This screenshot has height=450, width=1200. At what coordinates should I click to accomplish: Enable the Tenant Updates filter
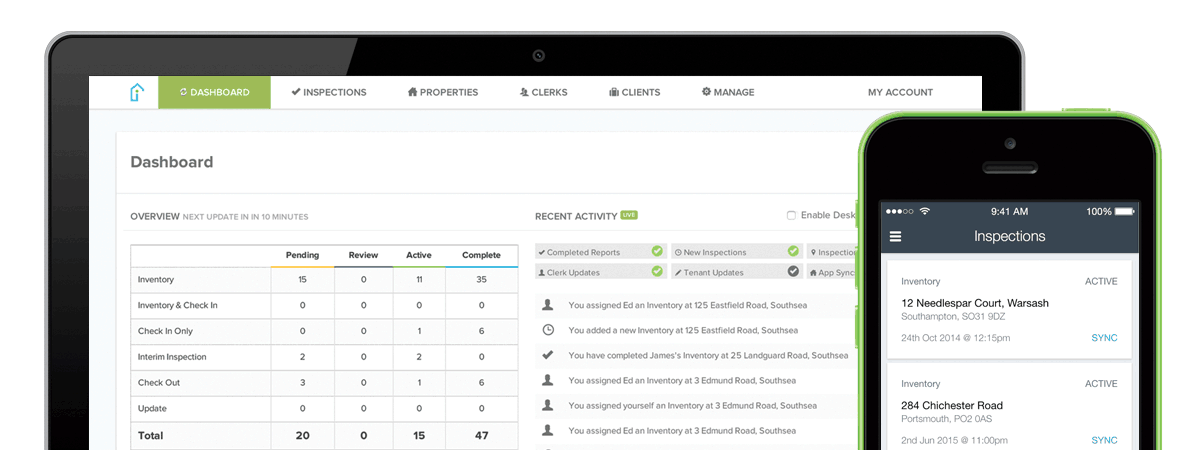[x=793, y=272]
